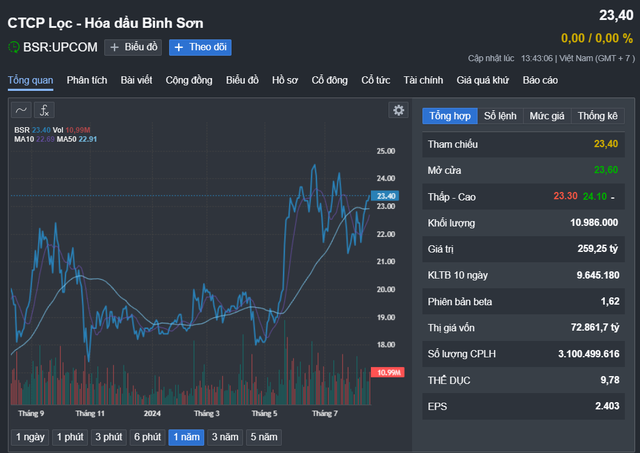Viewport: 640px width, 453px height.
Task: Open chart settings gear icon
Action: pyautogui.click(x=399, y=110)
